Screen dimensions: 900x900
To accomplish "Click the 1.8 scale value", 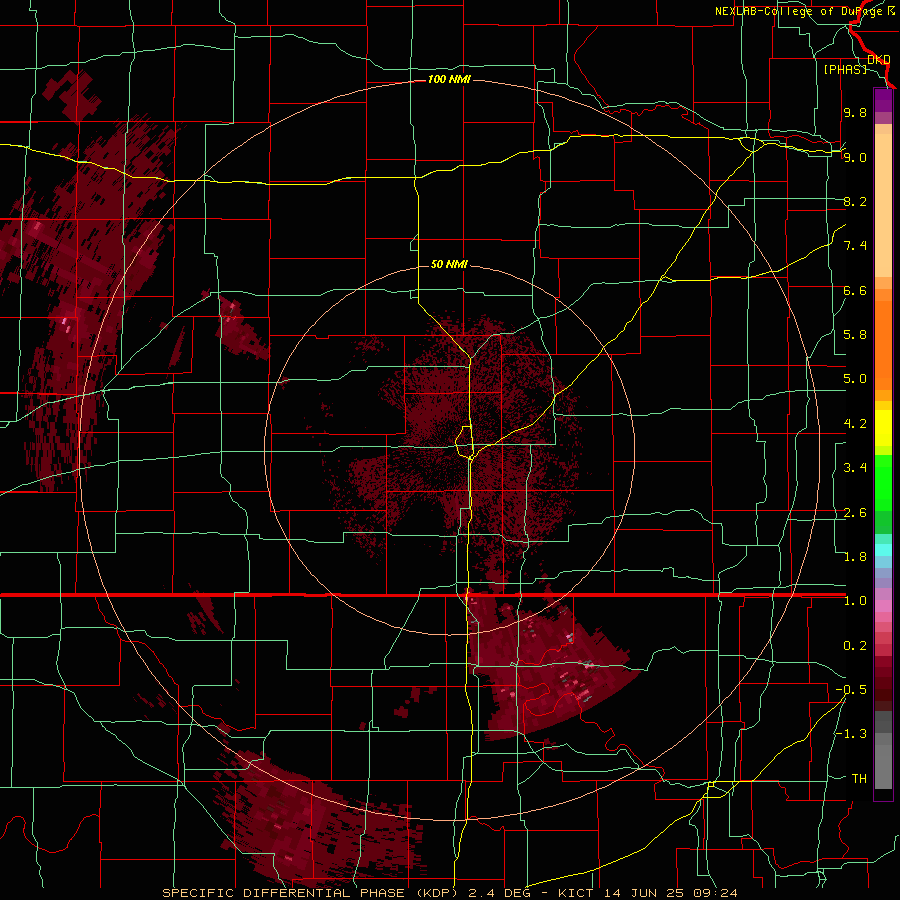I will pyautogui.click(x=855, y=557).
